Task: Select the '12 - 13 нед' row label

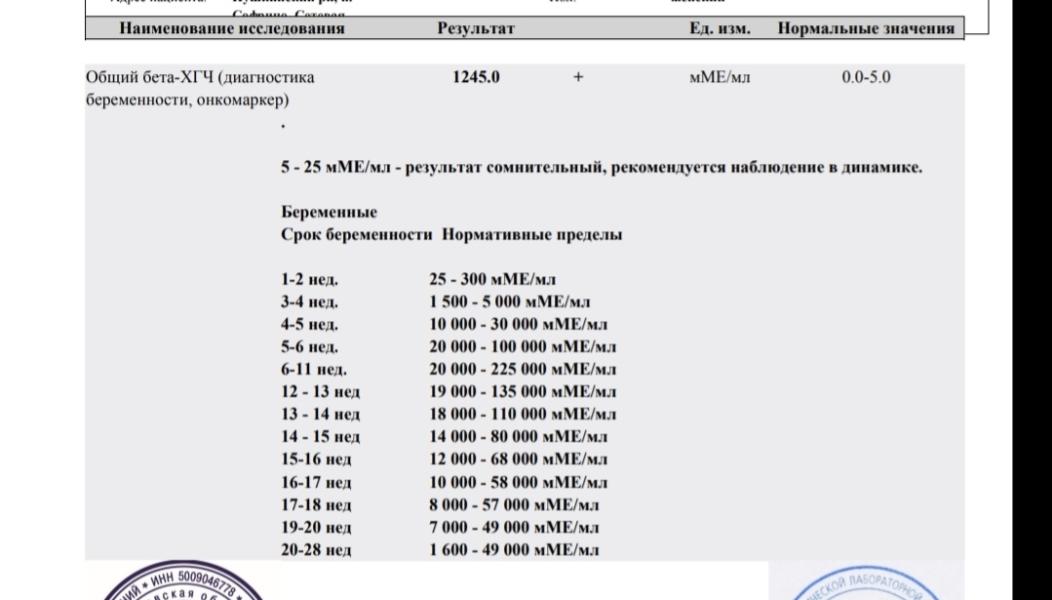Action: tap(320, 391)
